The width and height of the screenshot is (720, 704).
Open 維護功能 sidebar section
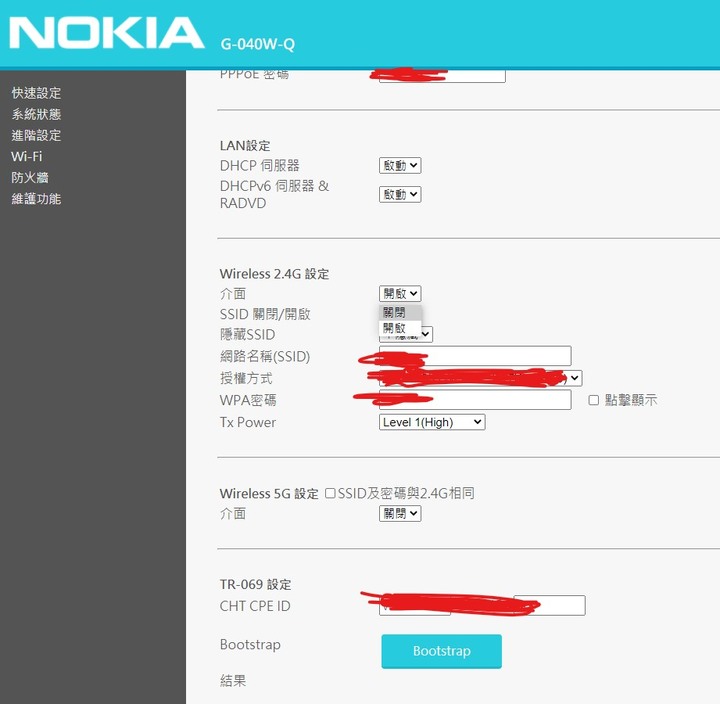coord(36,199)
